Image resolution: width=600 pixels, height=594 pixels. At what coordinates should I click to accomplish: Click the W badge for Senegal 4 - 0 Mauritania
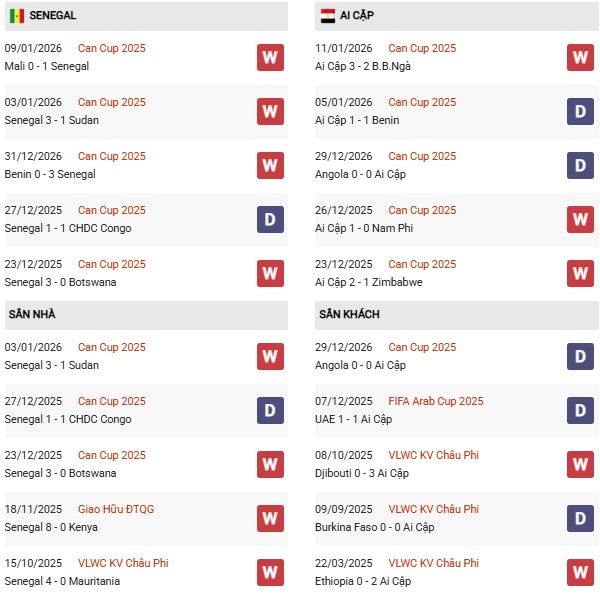click(270, 572)
